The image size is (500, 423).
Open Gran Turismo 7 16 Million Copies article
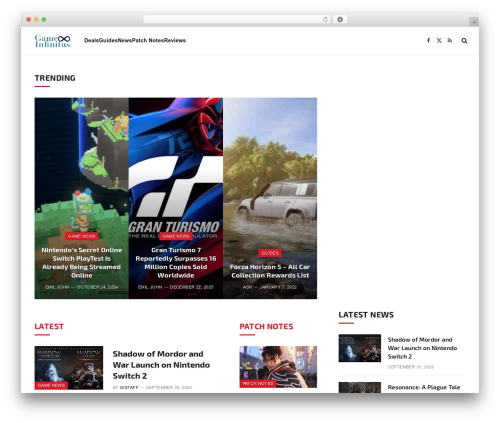coord(176,263)
